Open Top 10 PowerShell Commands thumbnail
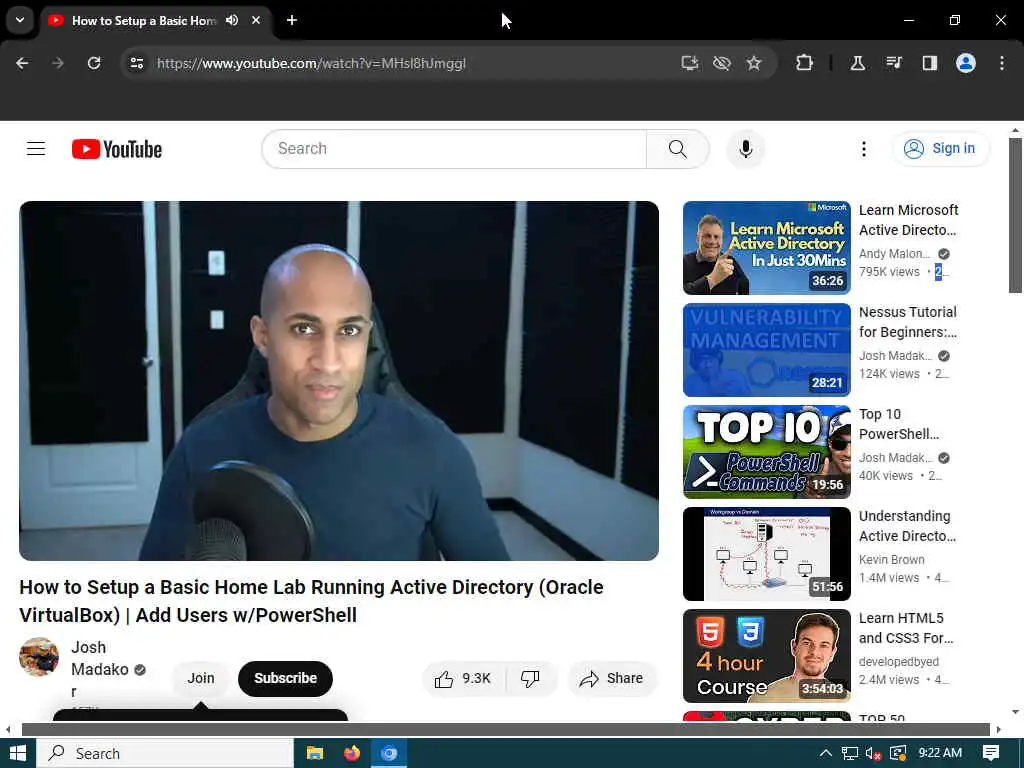Image resolution: width=1024 pixels, height=768 pixels. (767, 452)
